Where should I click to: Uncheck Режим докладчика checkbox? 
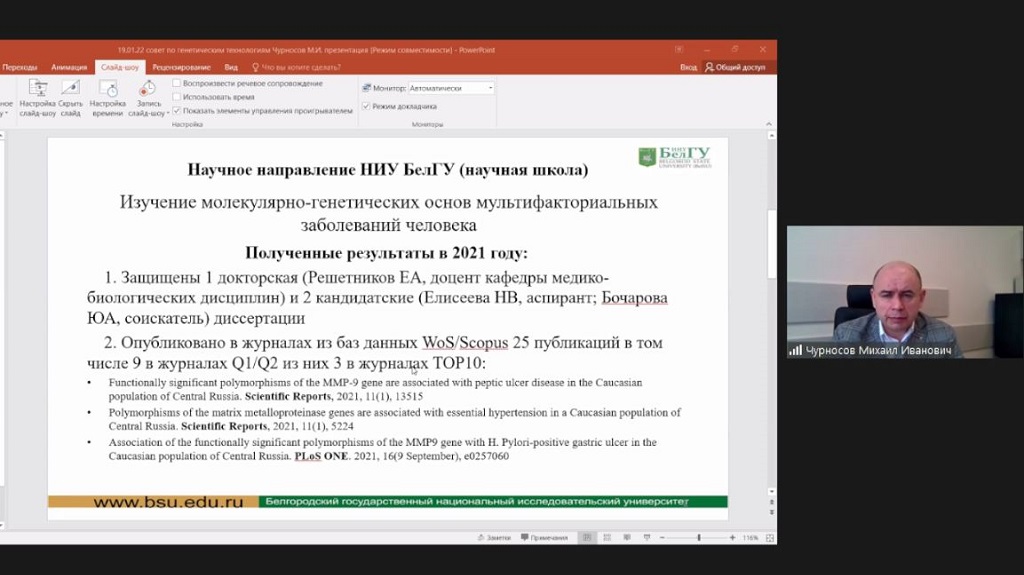click(366, 106)
